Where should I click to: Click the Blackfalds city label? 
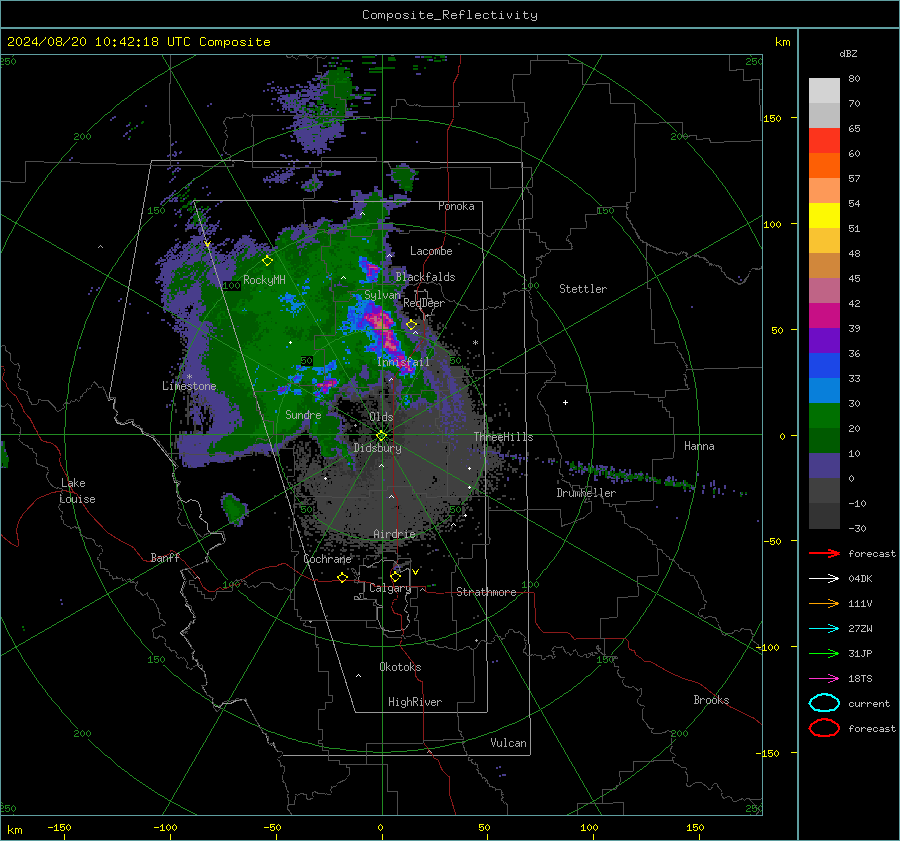[x=425, y=277]
